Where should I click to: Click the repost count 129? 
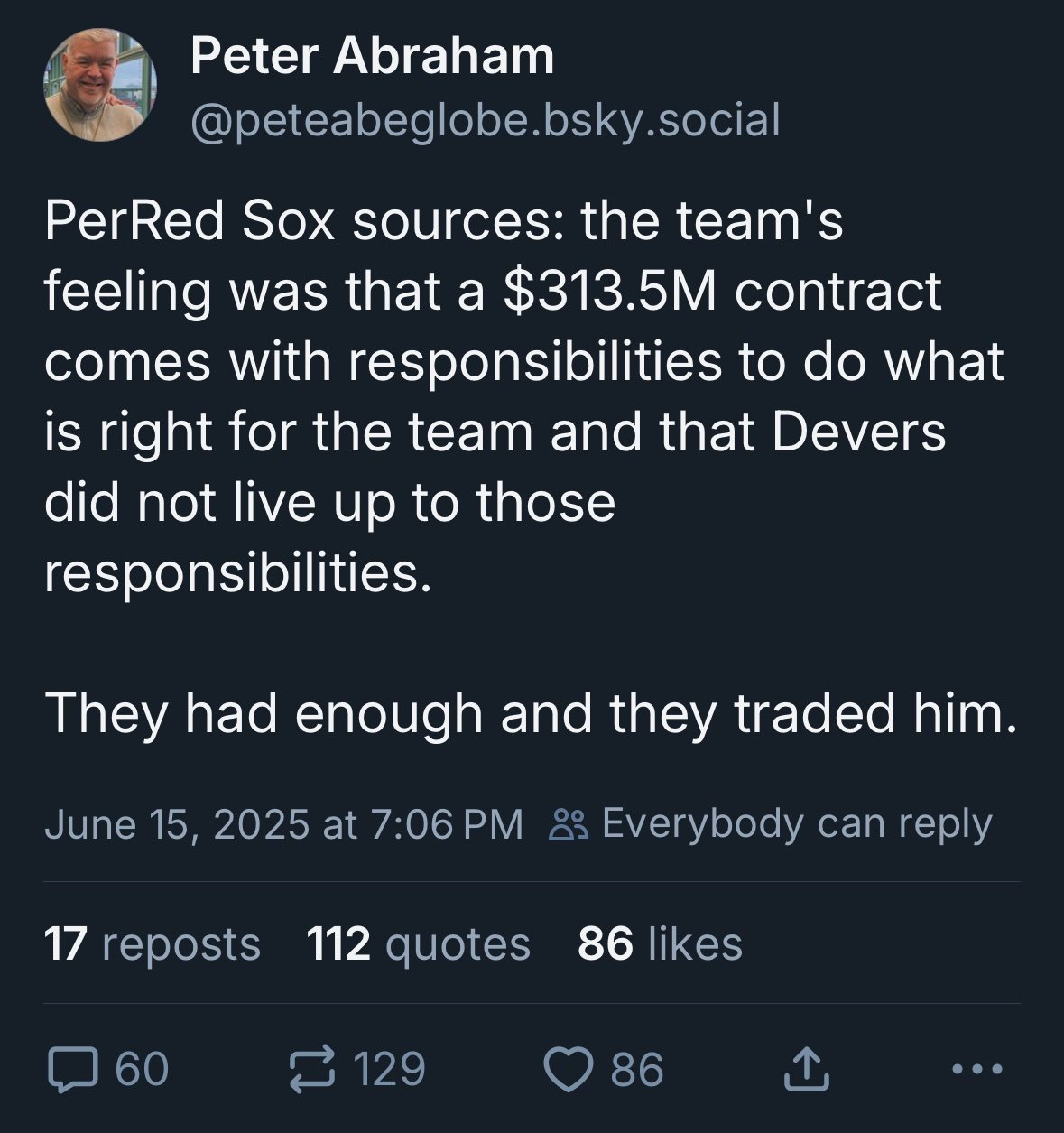coord(389,1069)
